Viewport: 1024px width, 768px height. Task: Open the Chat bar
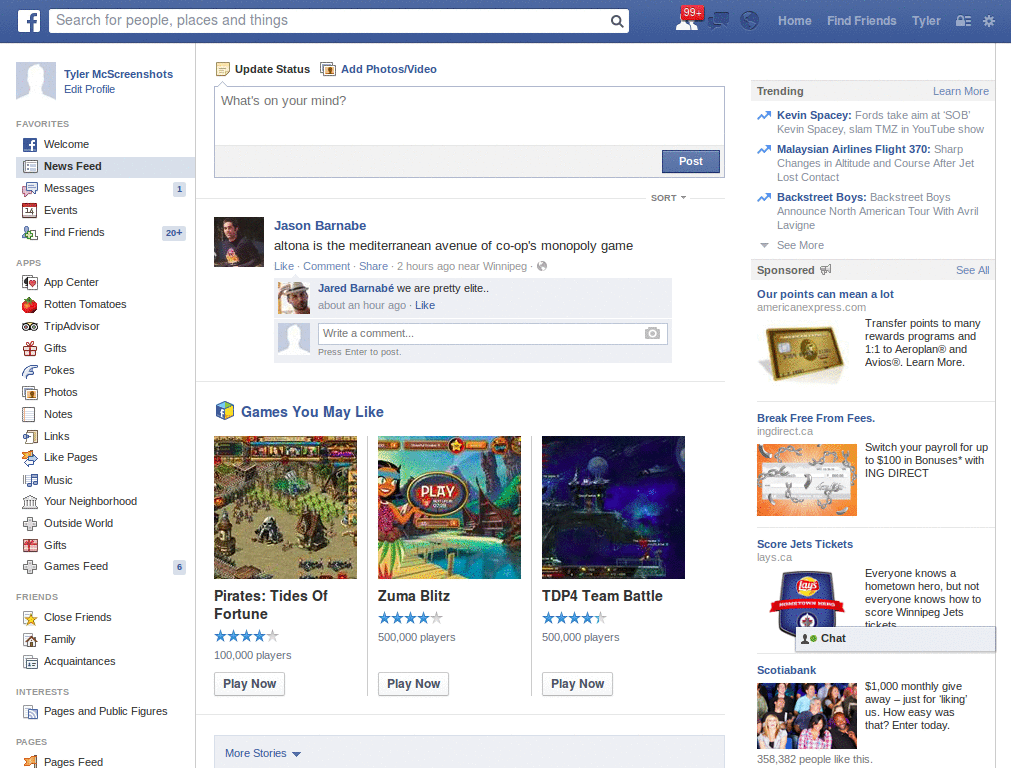895,639
